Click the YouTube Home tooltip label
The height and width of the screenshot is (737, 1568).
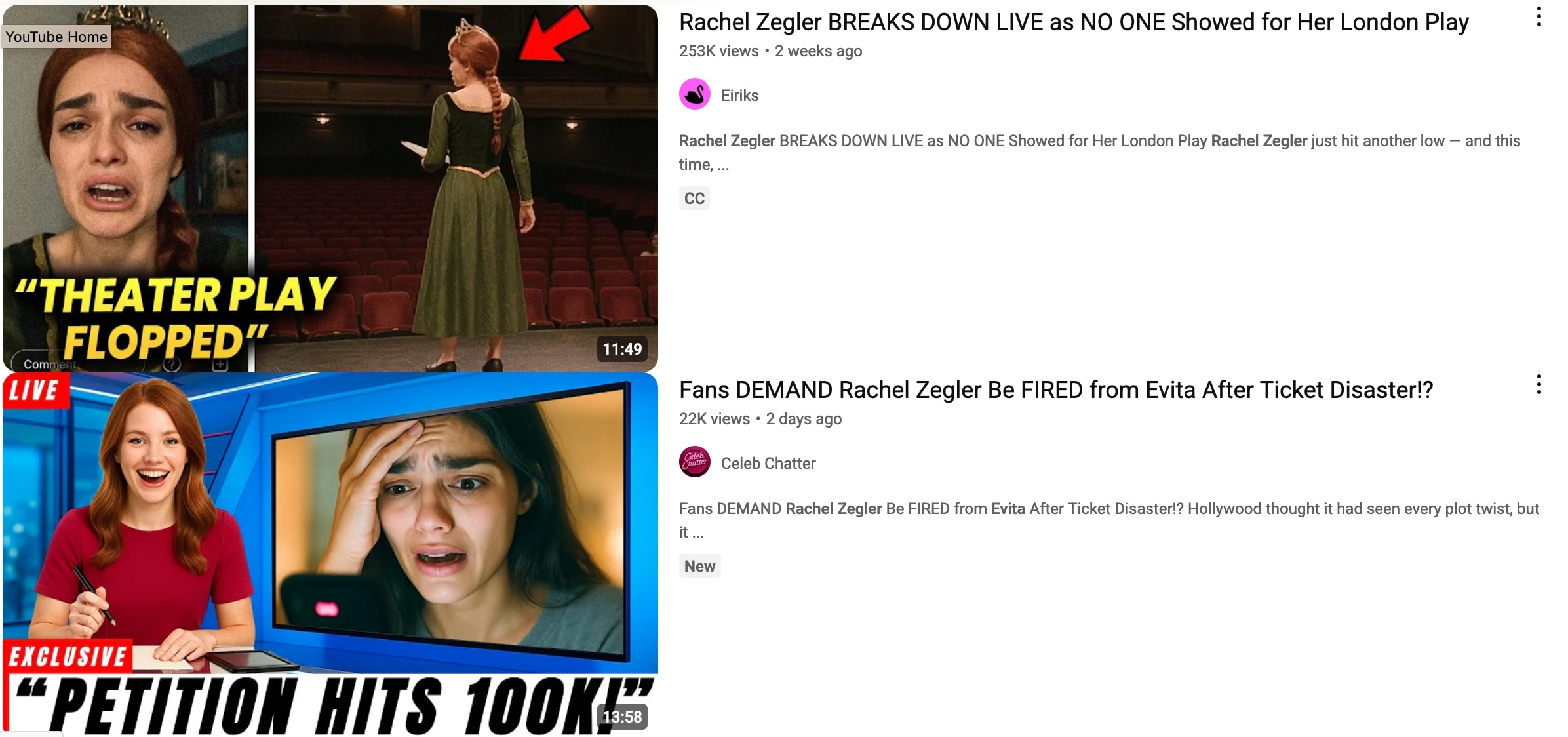pos(56,37)
